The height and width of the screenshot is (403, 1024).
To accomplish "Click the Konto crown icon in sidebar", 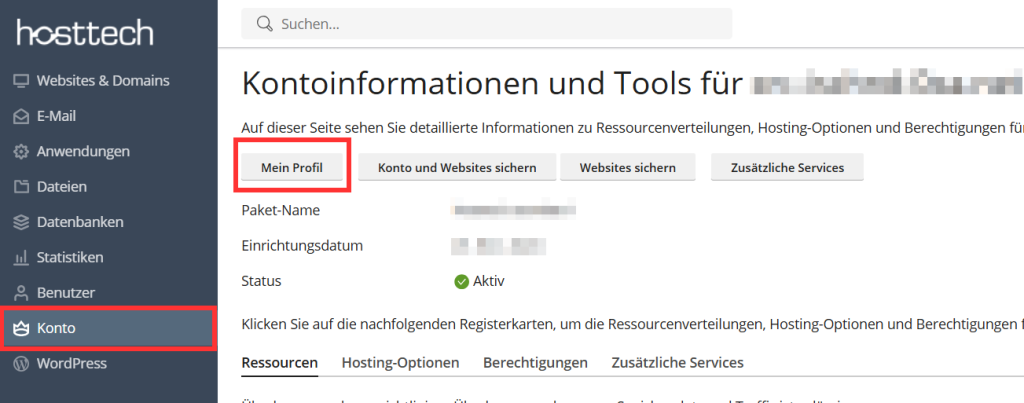I will pos(20,328).
